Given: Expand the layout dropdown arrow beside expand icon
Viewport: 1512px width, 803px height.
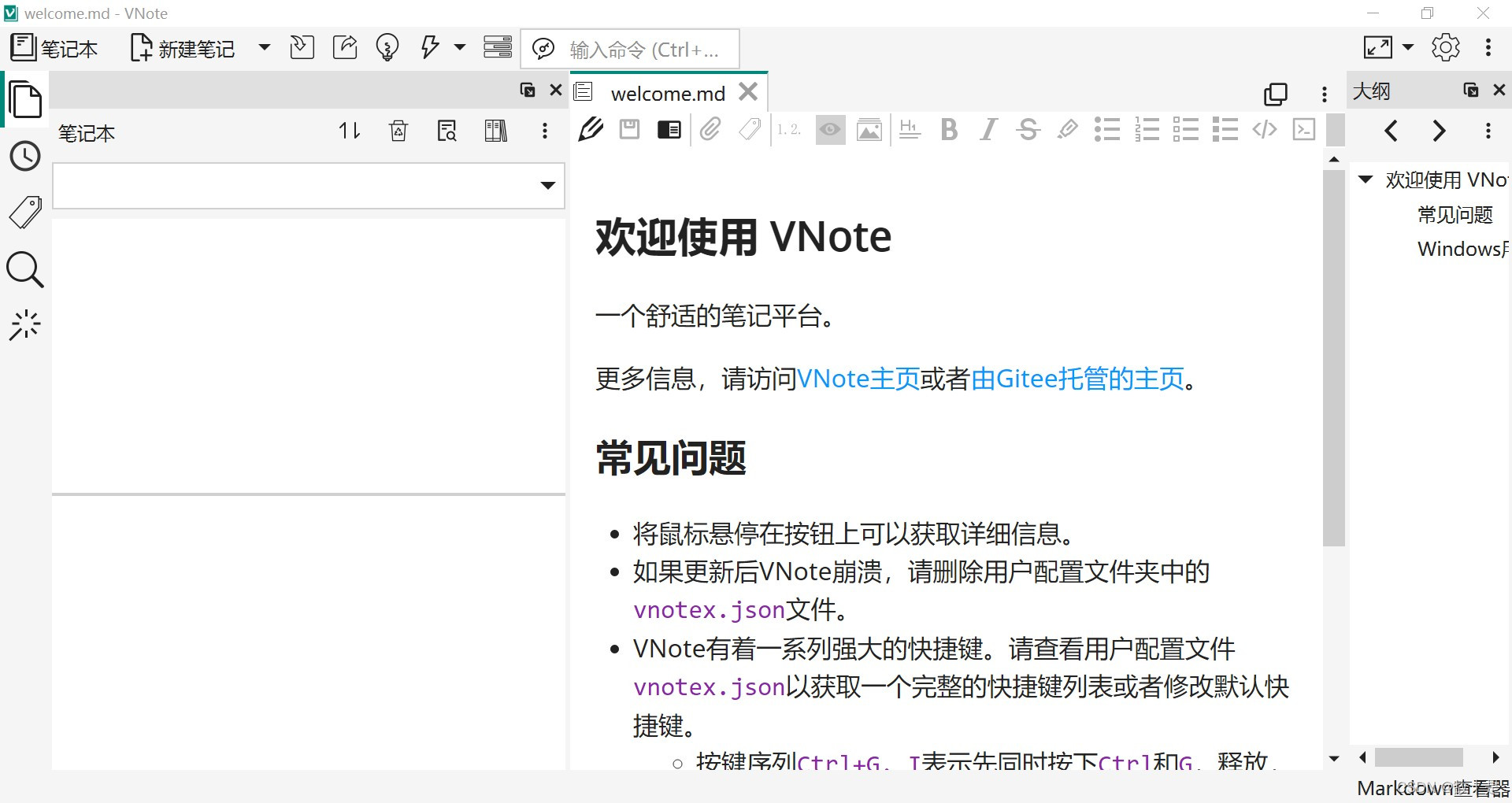Looking at the screenshot, I should (x=1408, y=48).
